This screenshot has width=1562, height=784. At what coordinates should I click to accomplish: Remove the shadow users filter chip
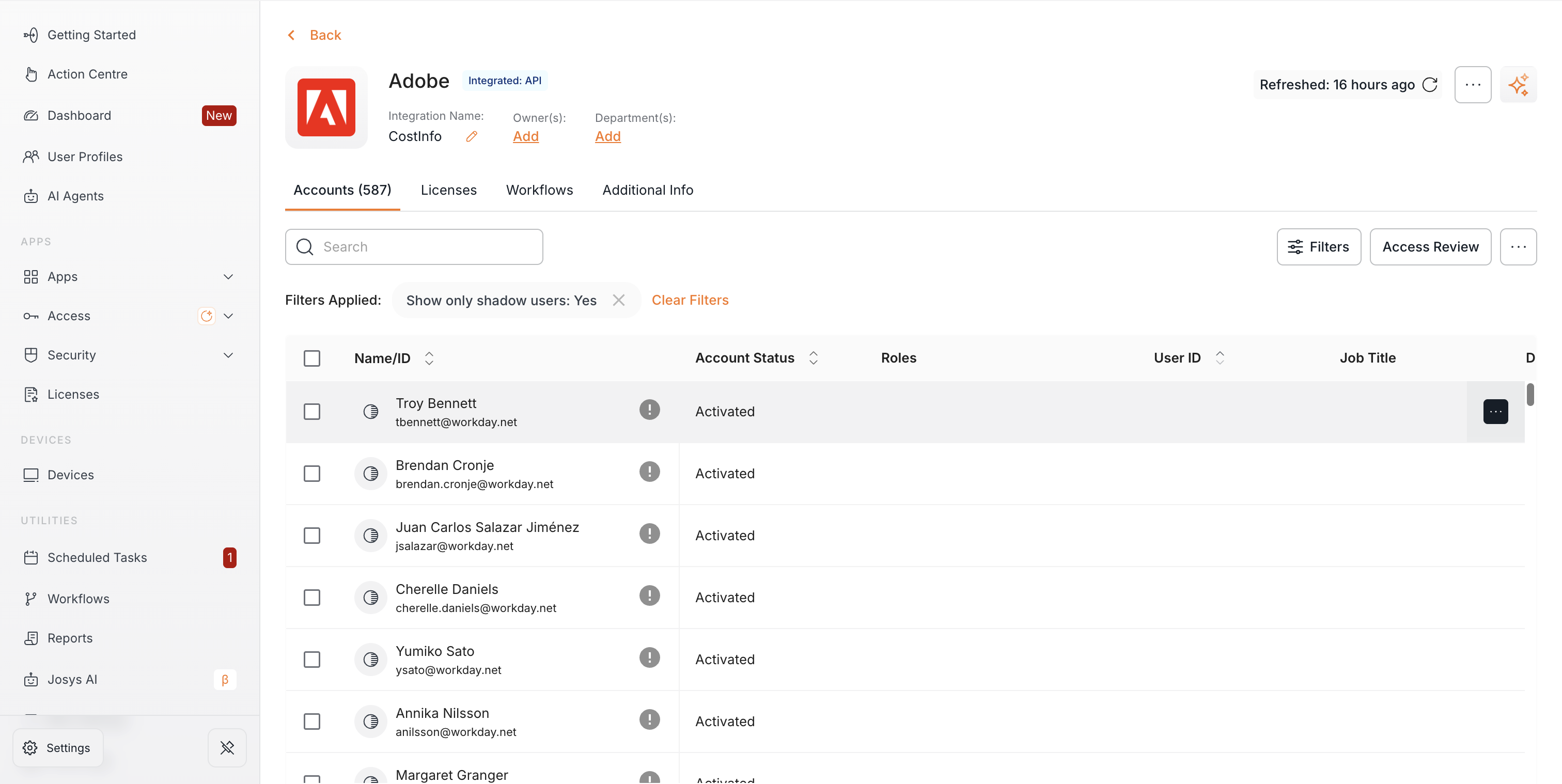618,300
